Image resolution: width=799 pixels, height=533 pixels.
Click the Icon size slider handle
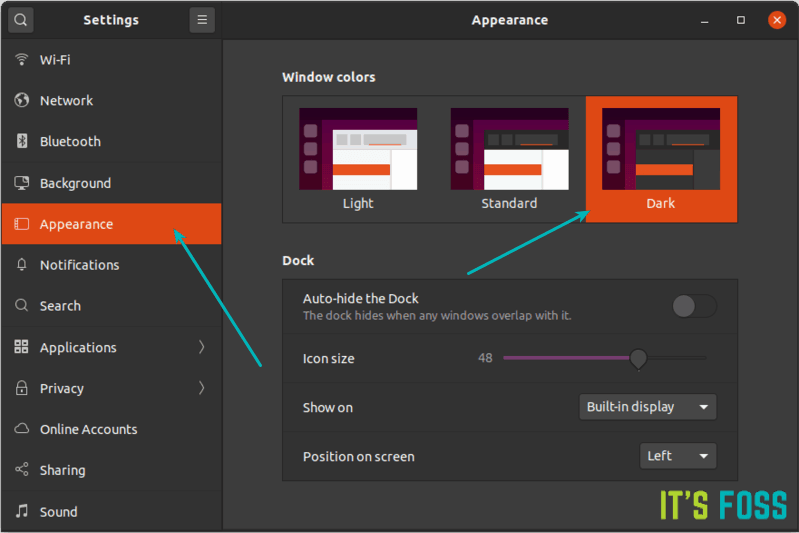(x=638, y=358)
